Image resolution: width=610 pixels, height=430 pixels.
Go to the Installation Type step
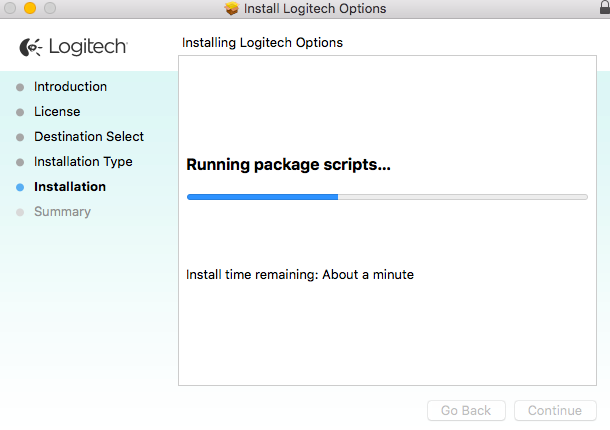click(x=83, y=162)
